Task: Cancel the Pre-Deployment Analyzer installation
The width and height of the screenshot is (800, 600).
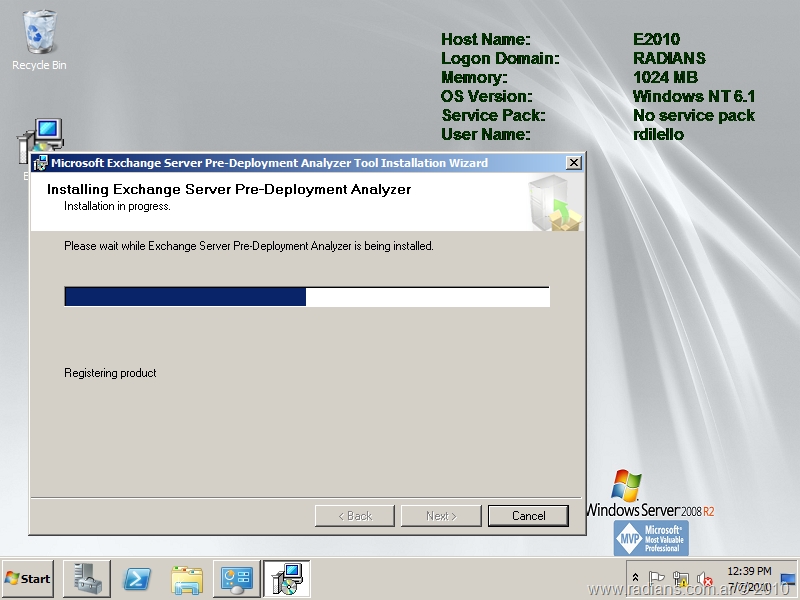Action: coord(528,516)
